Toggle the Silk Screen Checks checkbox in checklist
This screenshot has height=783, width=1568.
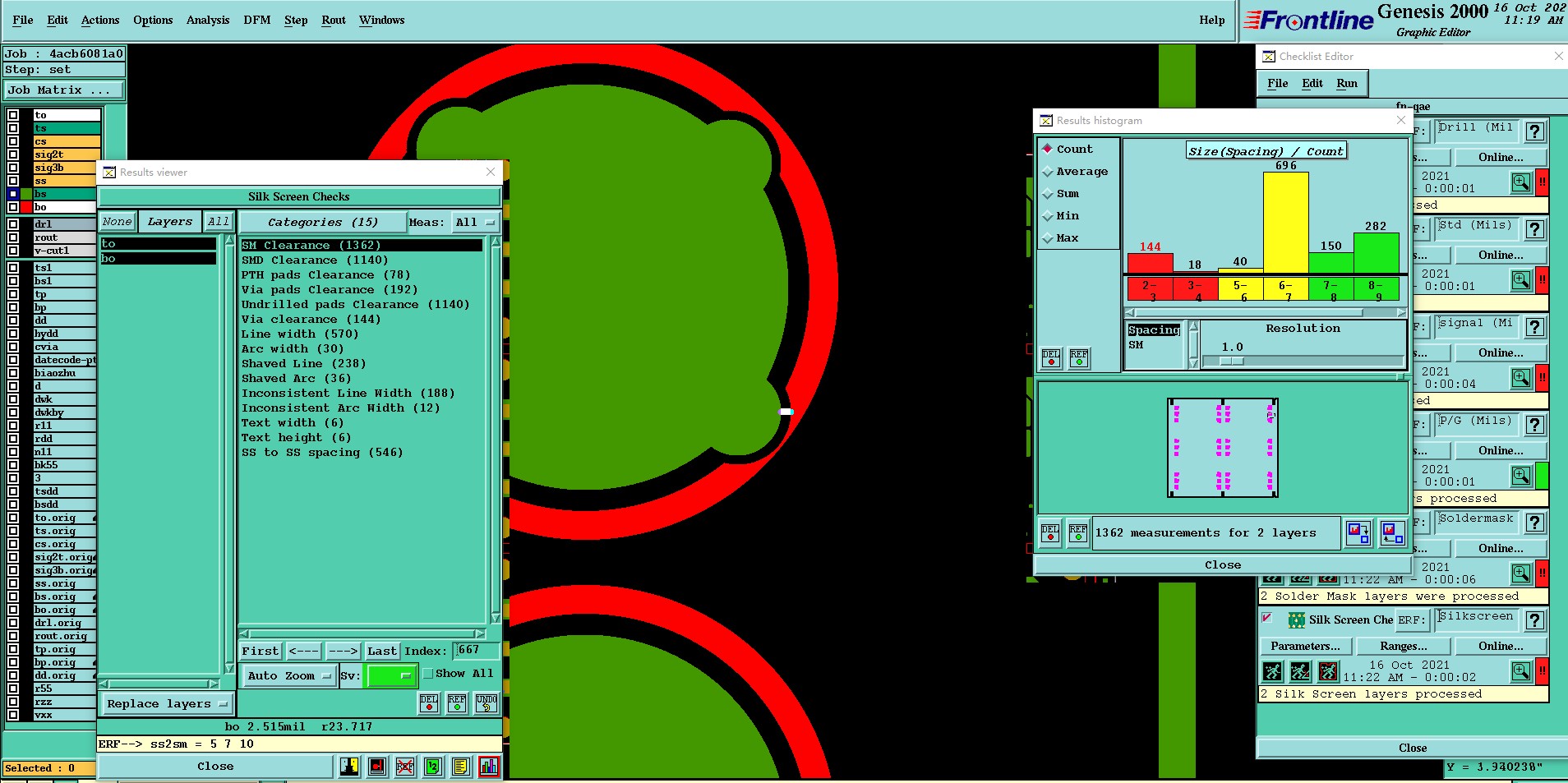[x=1266, y=618]
